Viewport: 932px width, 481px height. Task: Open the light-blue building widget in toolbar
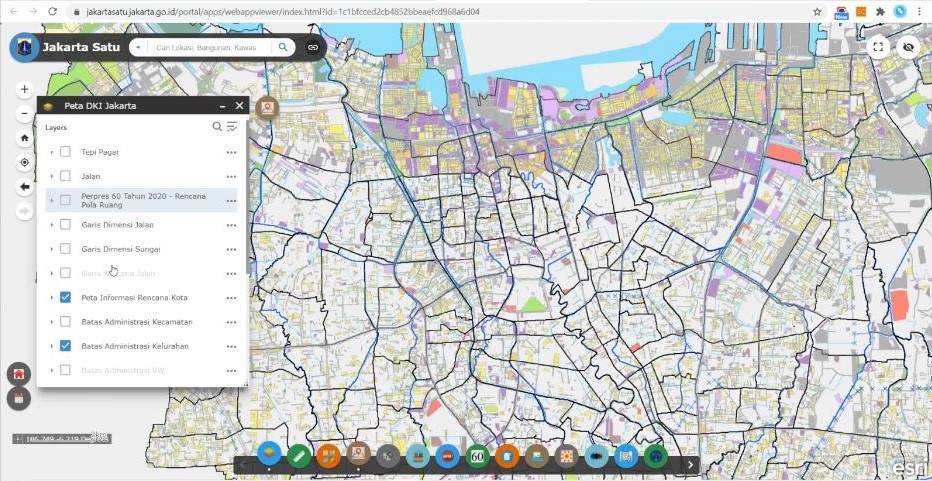click(x=418, y=456)
